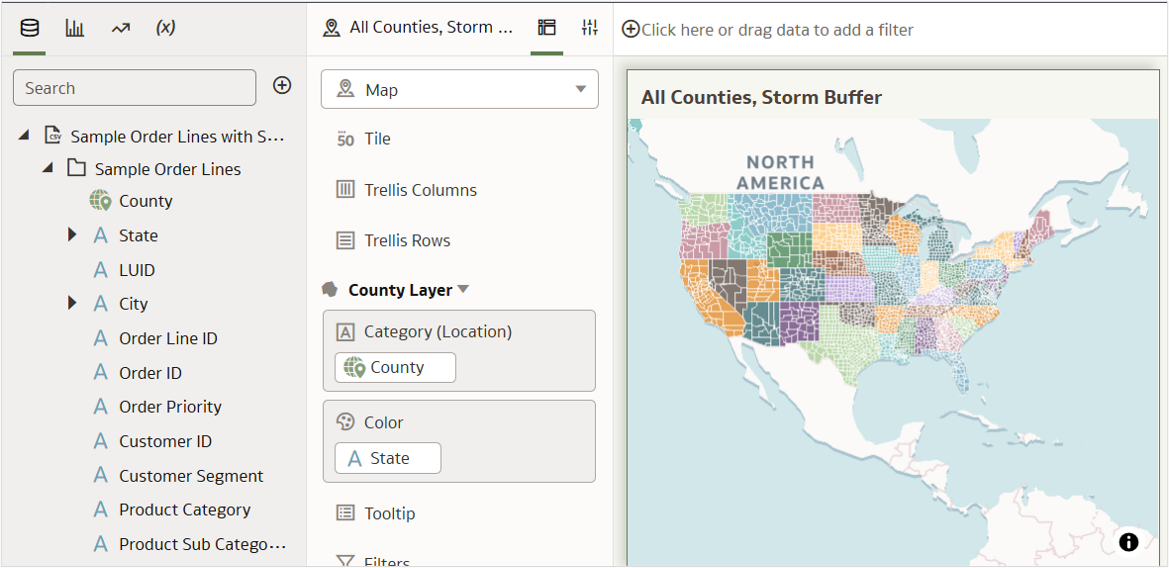Click the State chip under Color

[388, 458]
